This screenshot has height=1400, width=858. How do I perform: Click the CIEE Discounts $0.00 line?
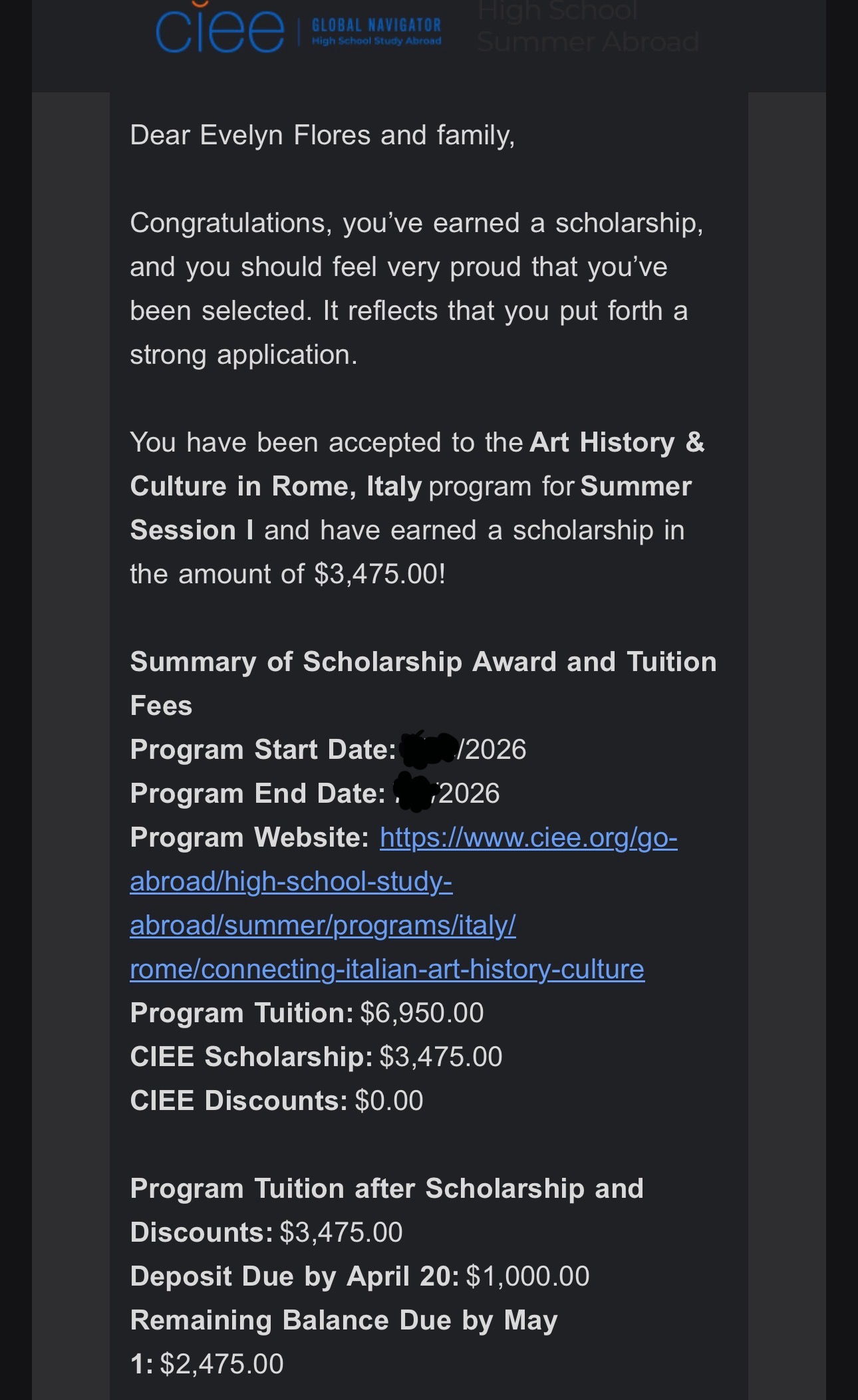tap(277, 1101)
